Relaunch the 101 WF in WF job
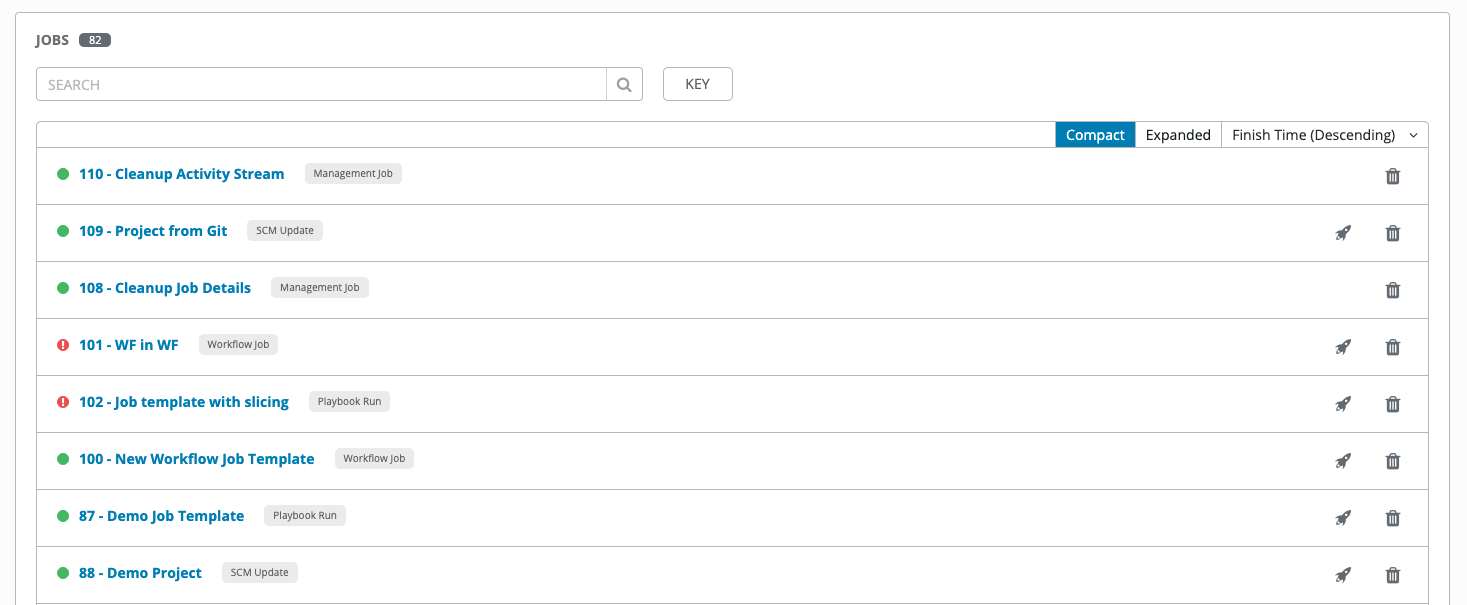This screenshot has width=1467, height=605. (1343, 347)
